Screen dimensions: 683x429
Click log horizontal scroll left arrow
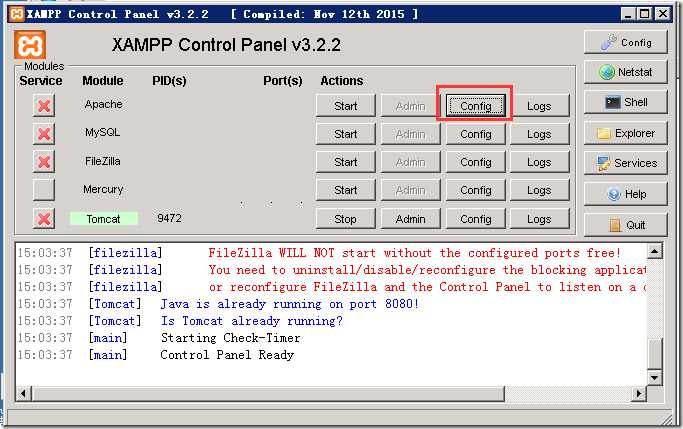pos(23,394)
